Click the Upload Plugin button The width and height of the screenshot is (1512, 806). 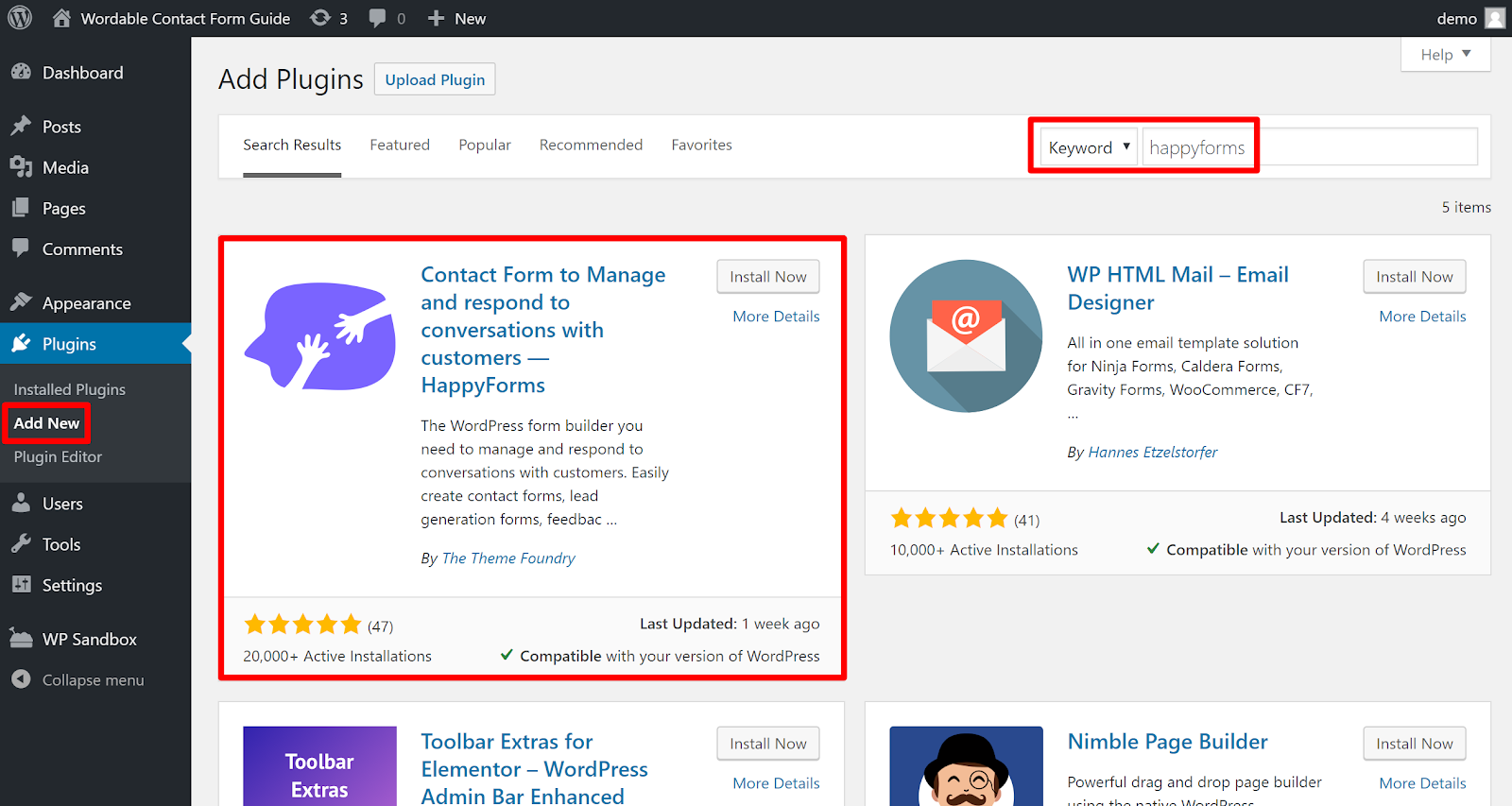click(435, 79)
